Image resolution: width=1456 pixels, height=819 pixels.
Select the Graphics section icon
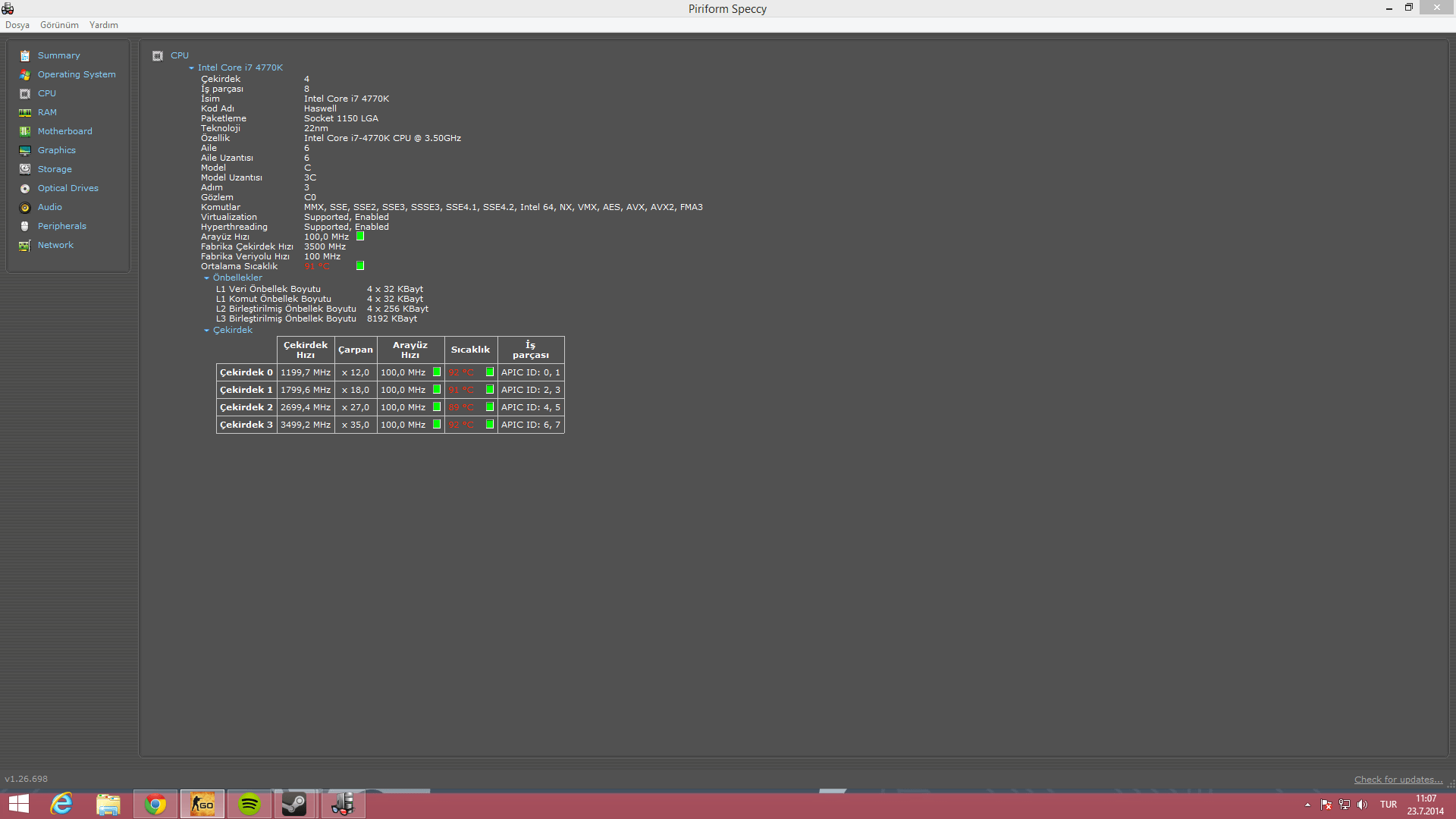[x=25, y=151]
